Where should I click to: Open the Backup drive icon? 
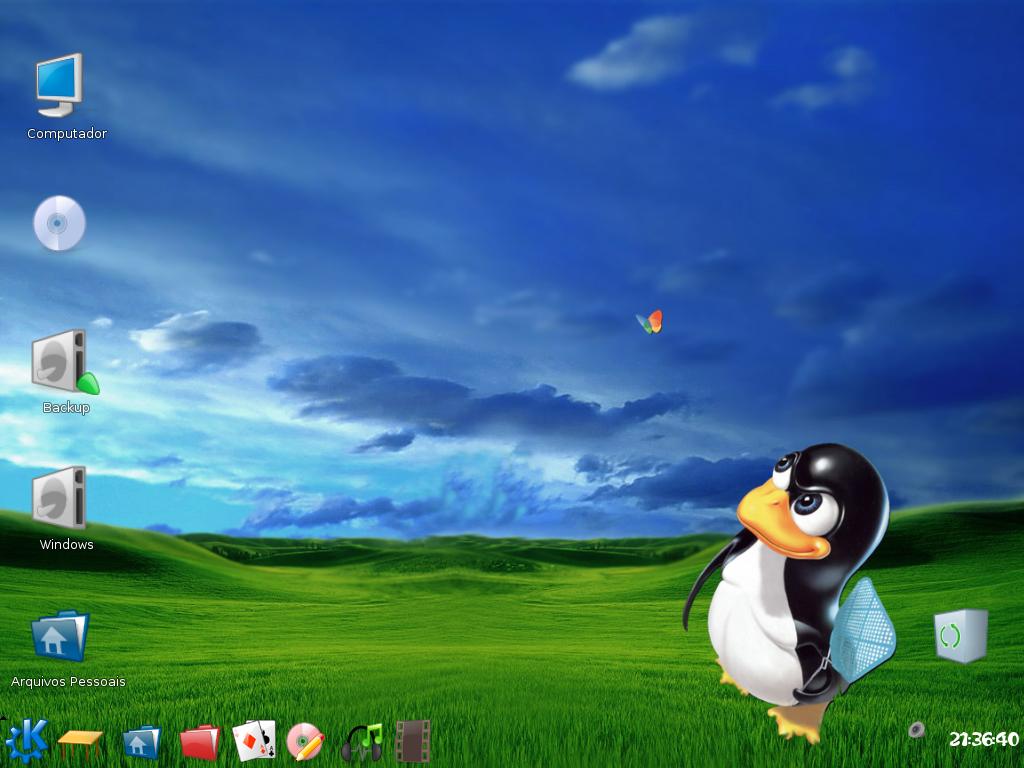point(64,362)
